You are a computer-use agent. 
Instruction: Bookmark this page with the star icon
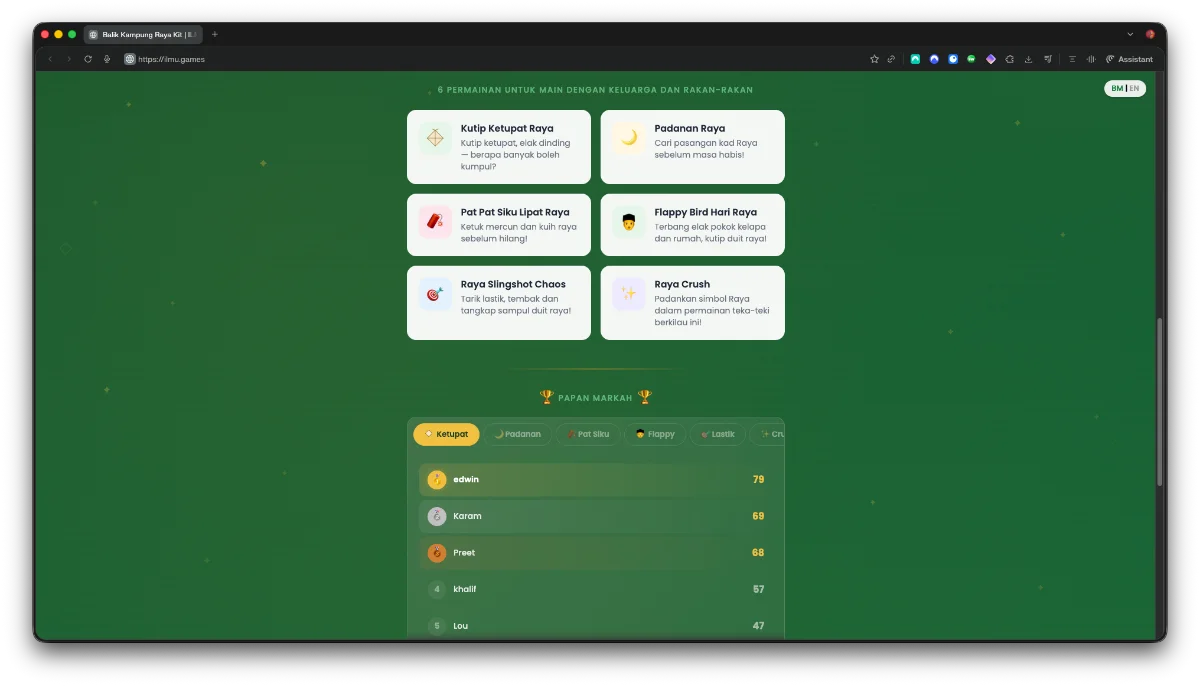click(875, 59)
